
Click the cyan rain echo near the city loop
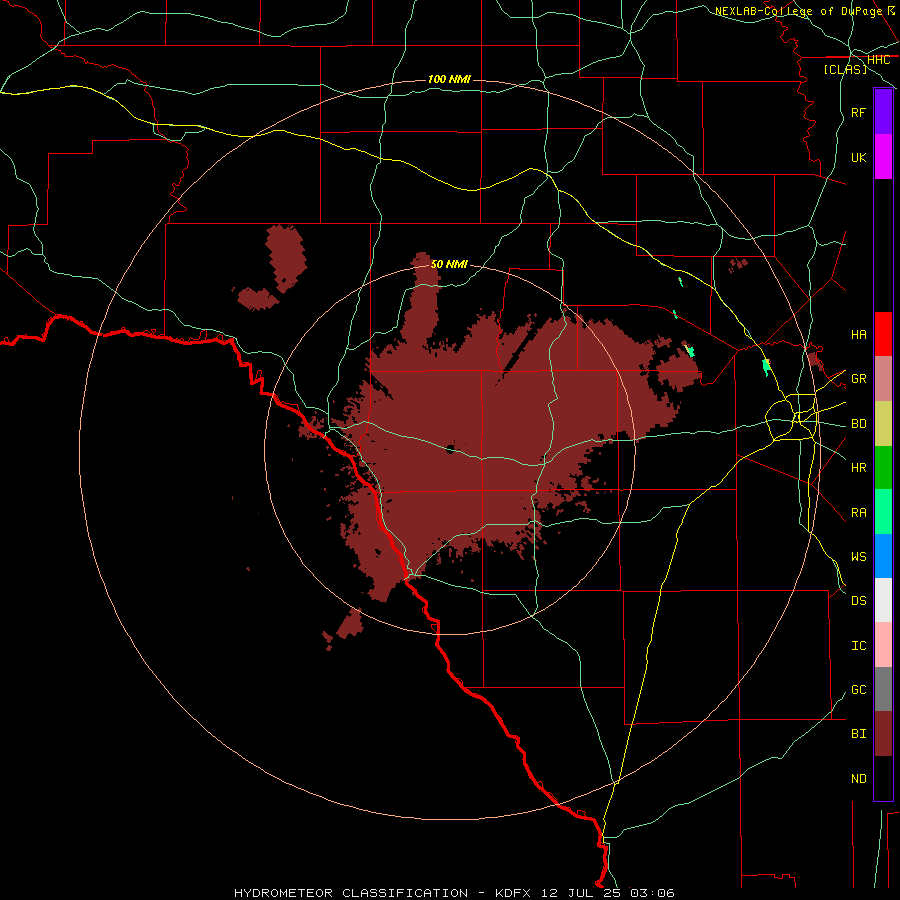(x=766, y=367)
